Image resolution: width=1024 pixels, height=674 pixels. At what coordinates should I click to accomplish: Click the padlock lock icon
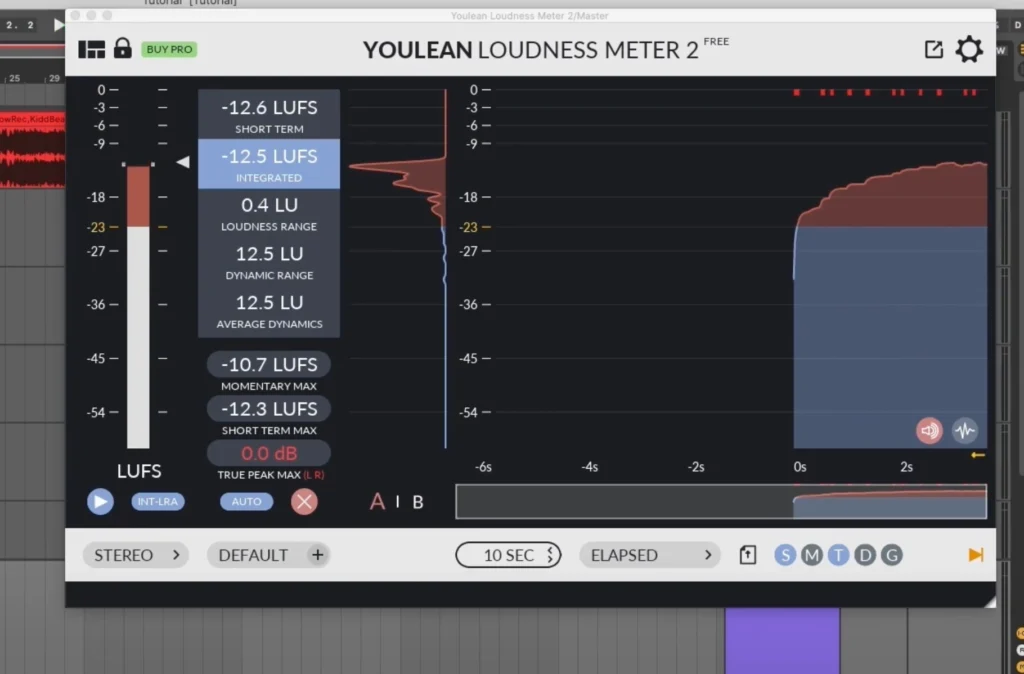coord(123,48)
